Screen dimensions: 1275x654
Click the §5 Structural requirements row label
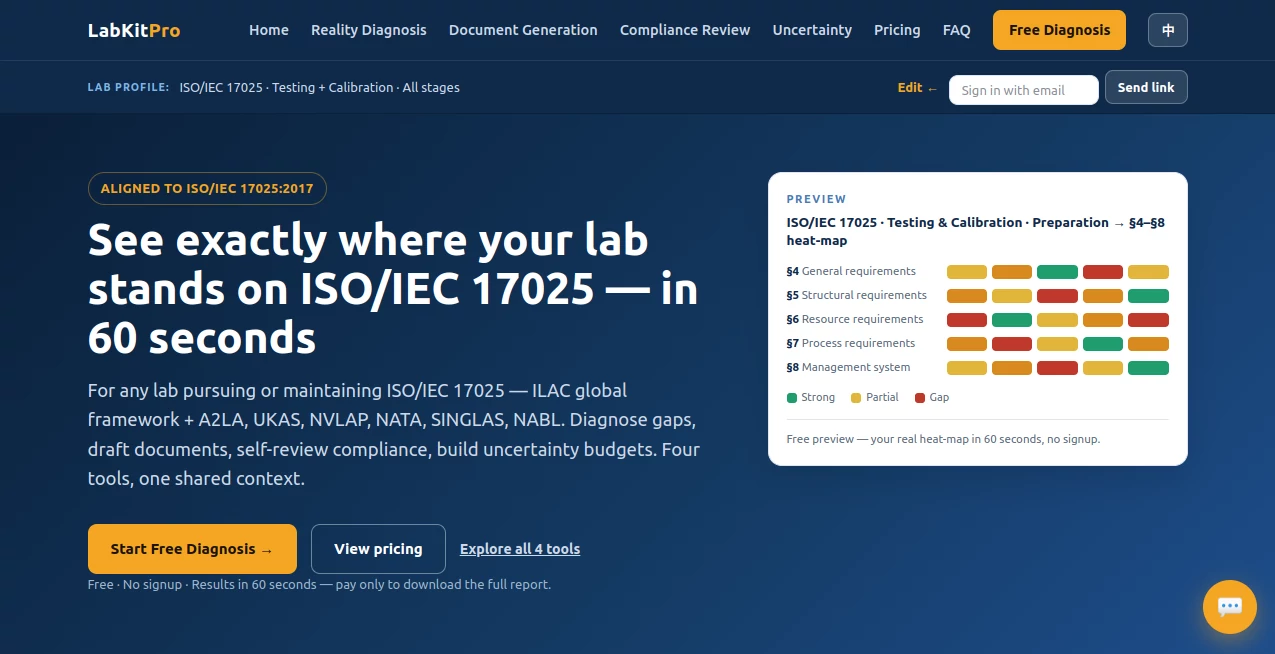coord(857,295)
